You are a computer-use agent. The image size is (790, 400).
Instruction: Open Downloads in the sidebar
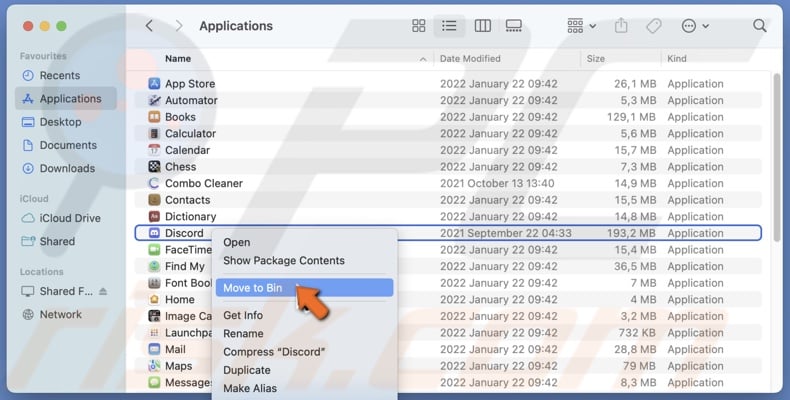67,168
